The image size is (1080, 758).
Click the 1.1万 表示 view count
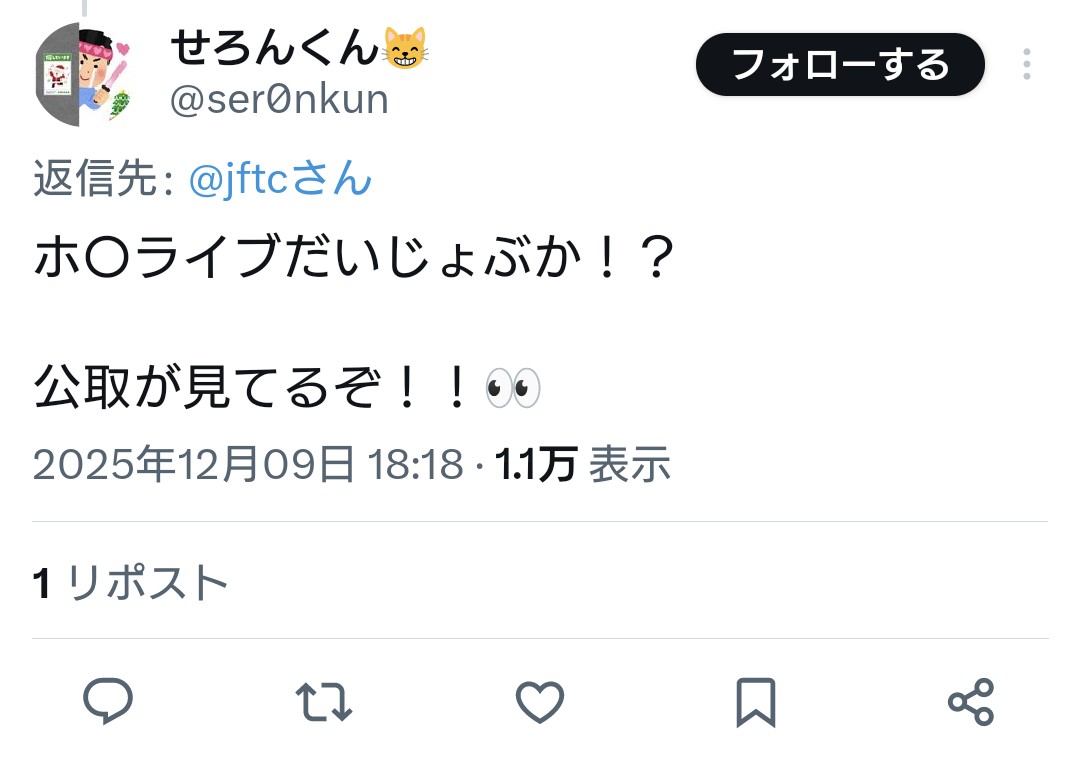(583, 464)
